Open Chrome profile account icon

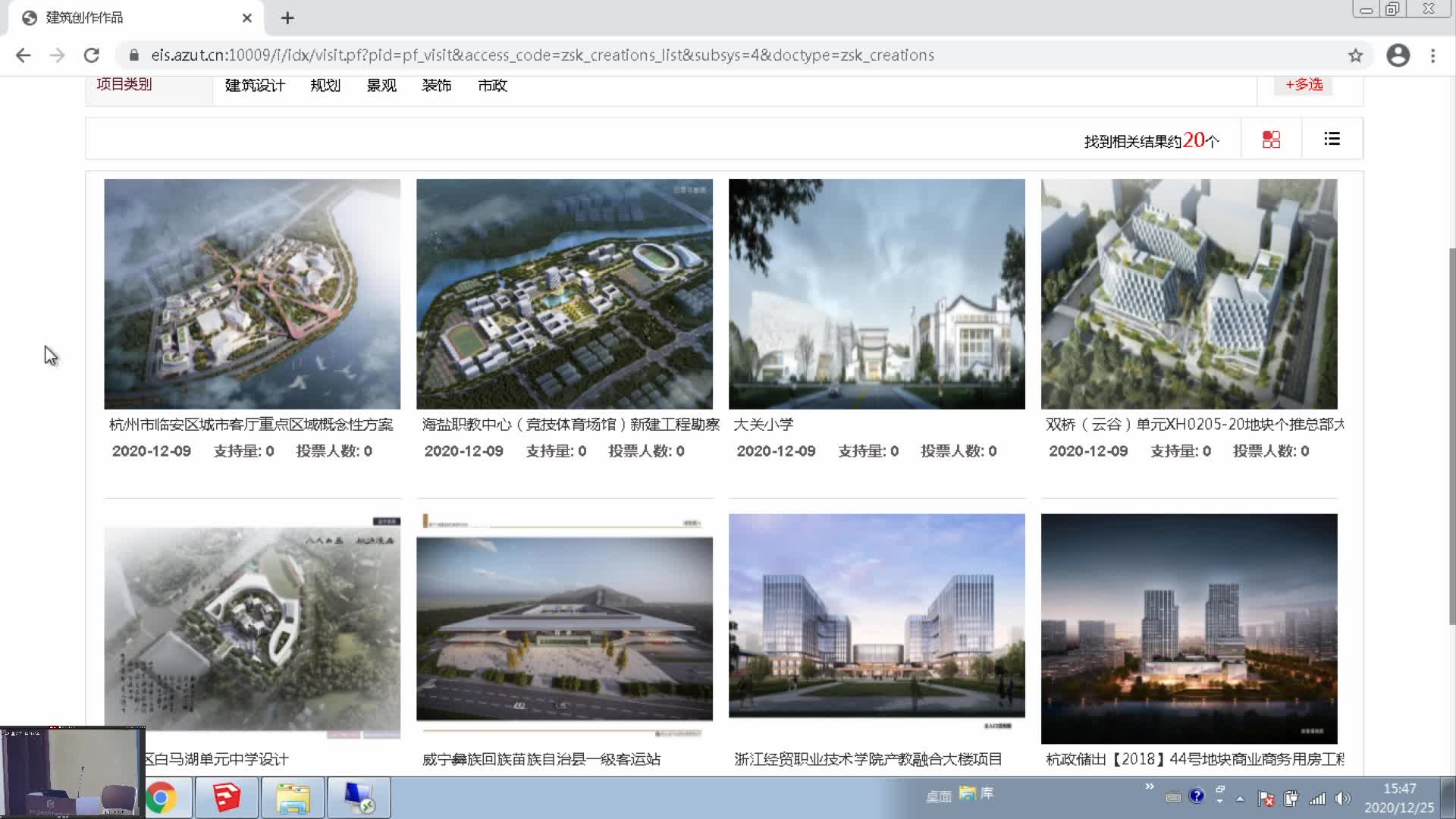coord(1398,55)
